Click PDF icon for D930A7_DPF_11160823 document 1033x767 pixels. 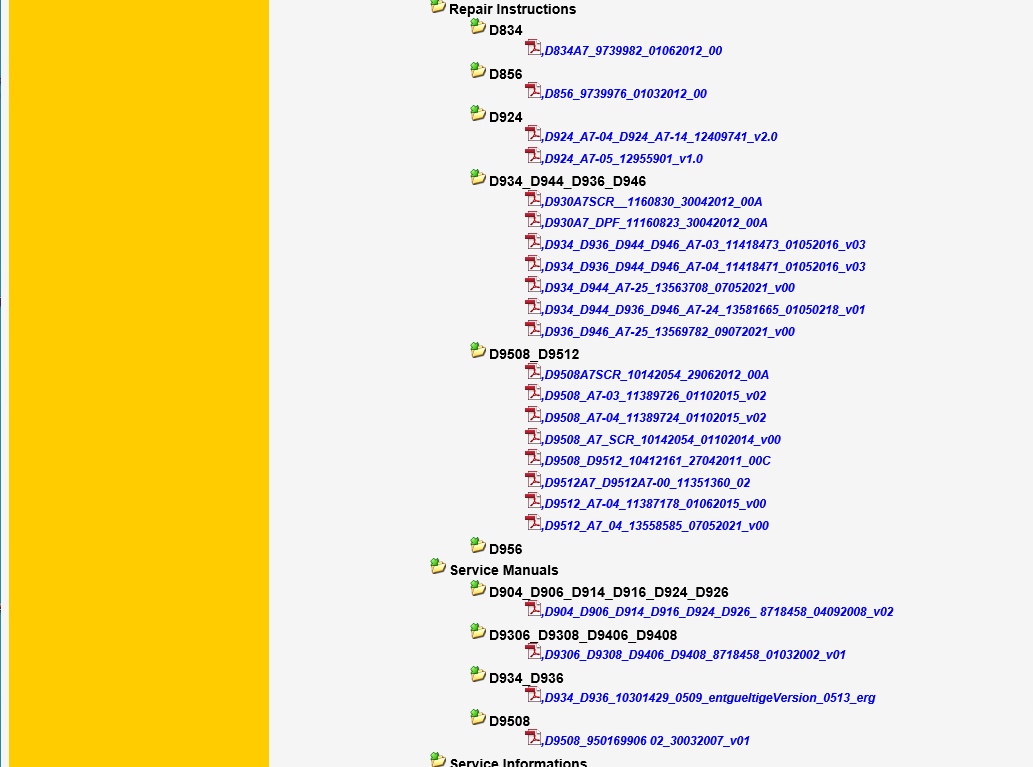pos(533,221)
